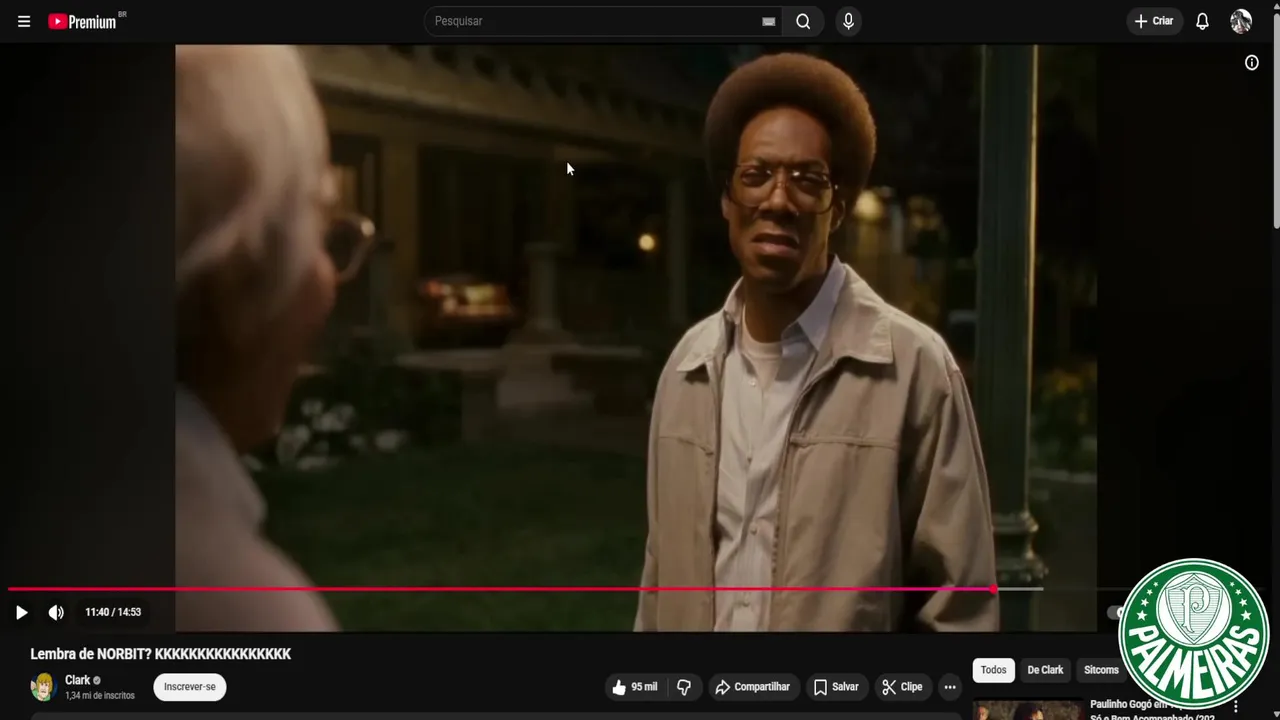Click the video title Lembra de NORBIT
Viewport: 1280px width, 720px height.
[161, 654]
